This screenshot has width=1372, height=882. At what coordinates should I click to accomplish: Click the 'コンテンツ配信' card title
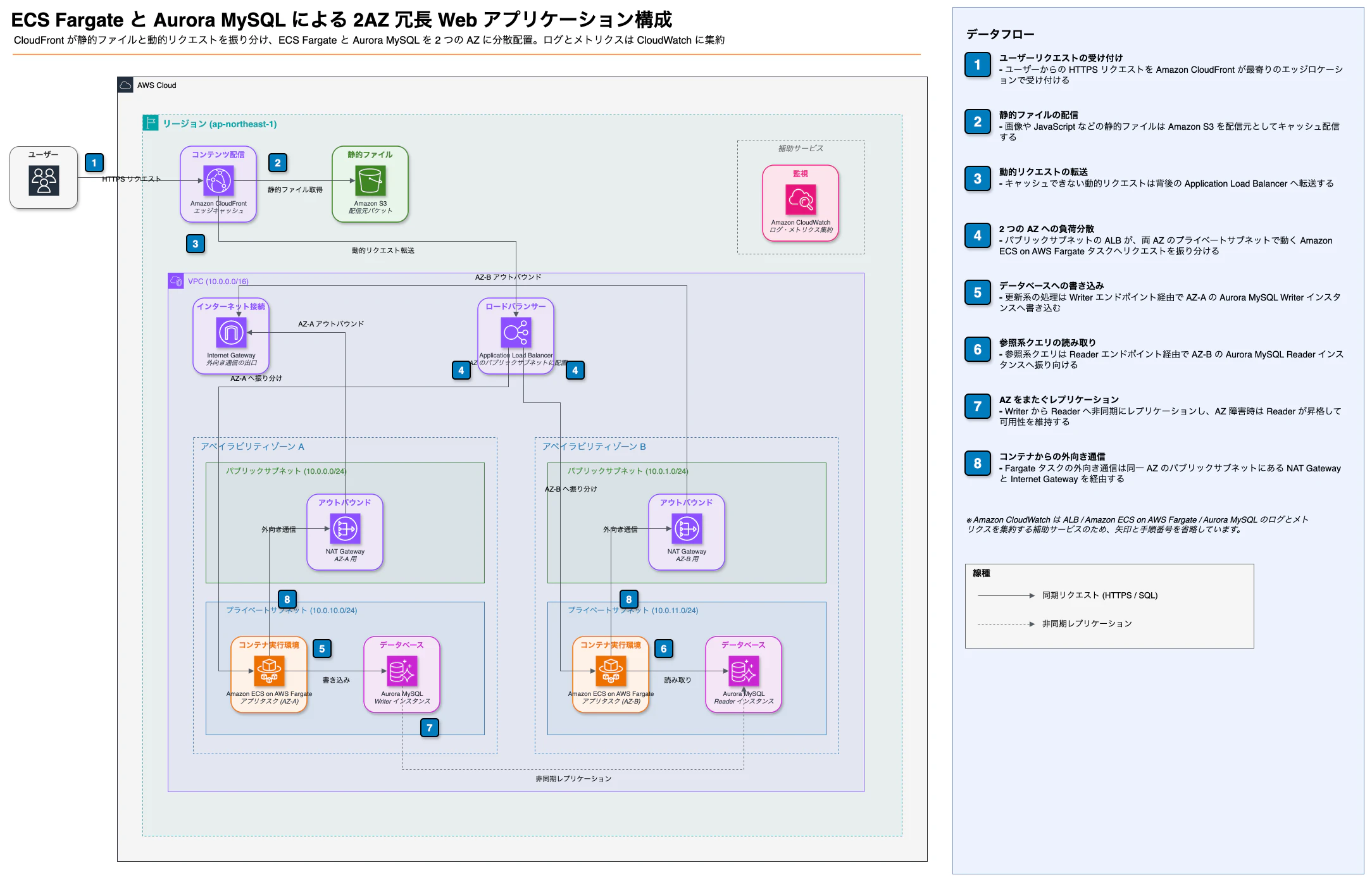click(218, 154)
